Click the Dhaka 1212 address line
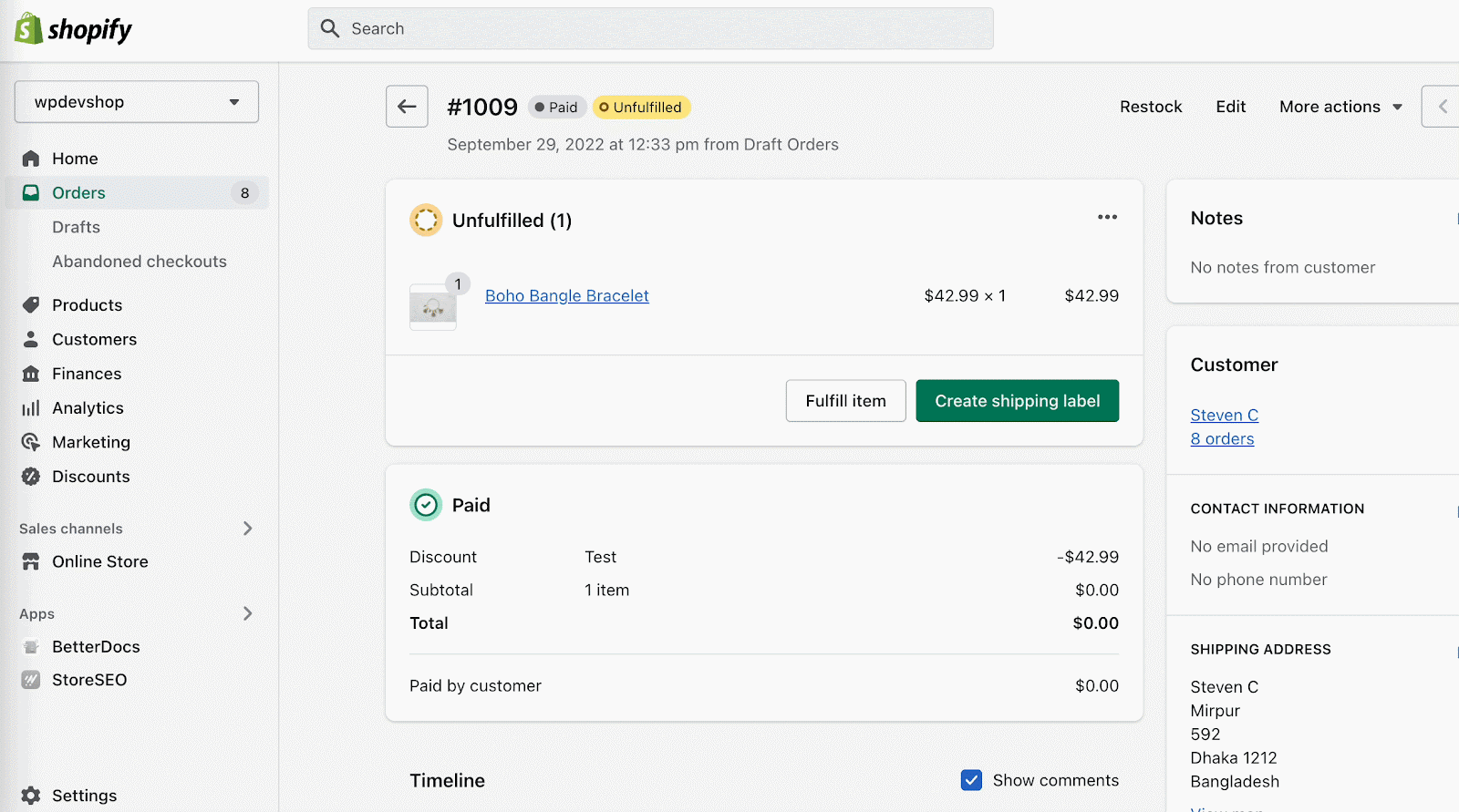The height and width of the screenshot is (812, 1459). click(x=1233, y=757)
